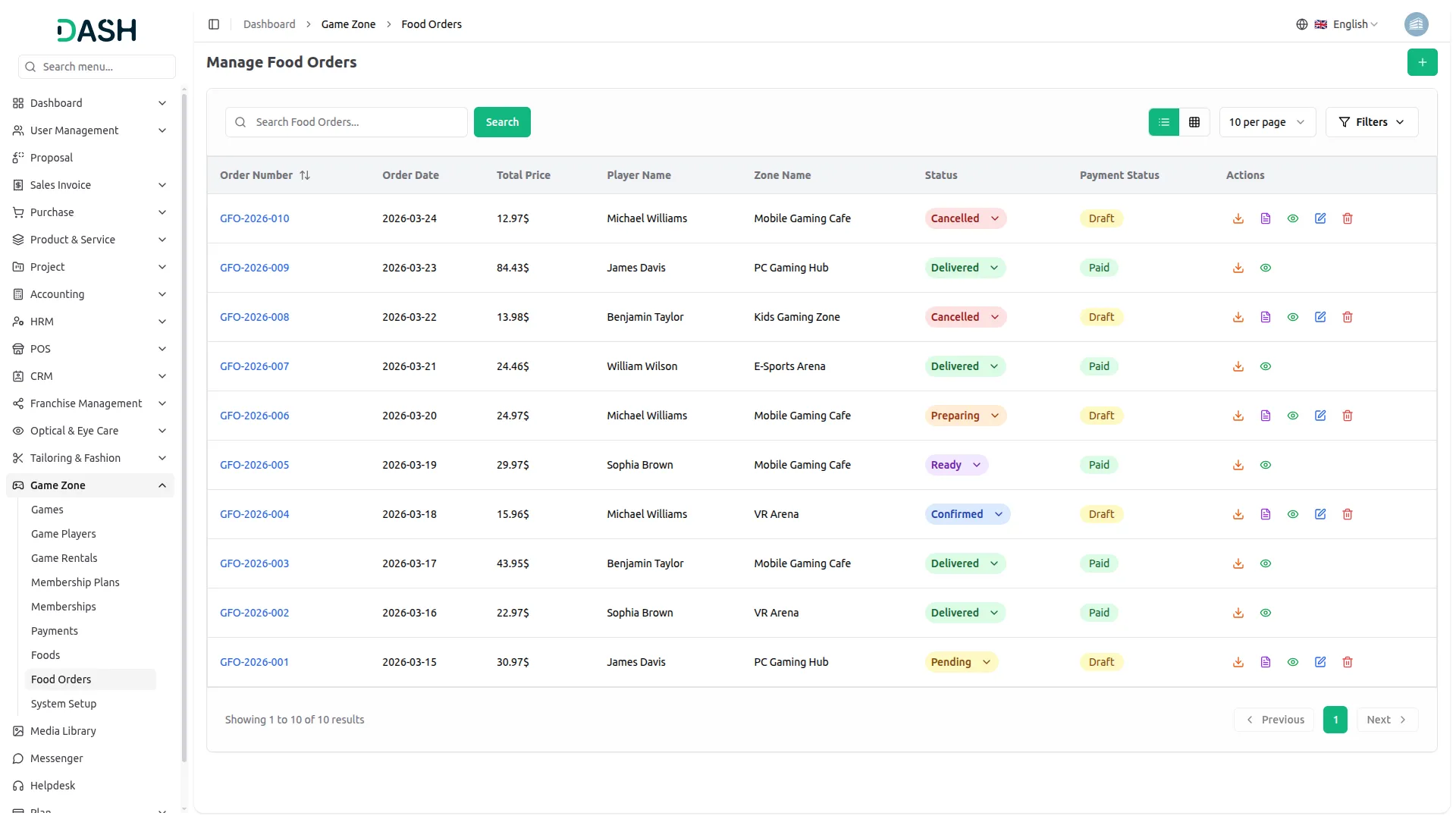Screen dimensions: 1456x819
Task: Open the 10 per page dropdown
Action: [x=1266, y=122]
